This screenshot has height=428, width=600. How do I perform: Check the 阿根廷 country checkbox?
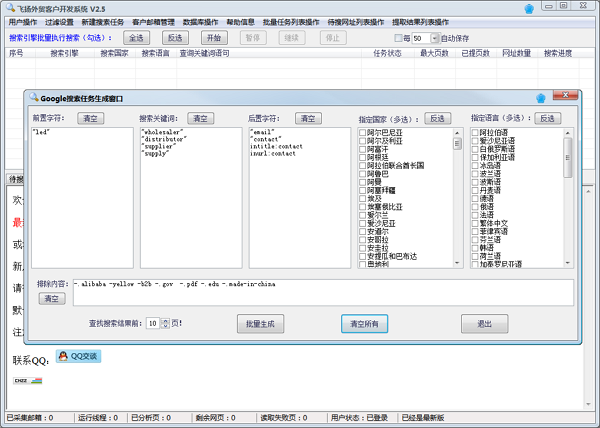(x=362, y=157)
